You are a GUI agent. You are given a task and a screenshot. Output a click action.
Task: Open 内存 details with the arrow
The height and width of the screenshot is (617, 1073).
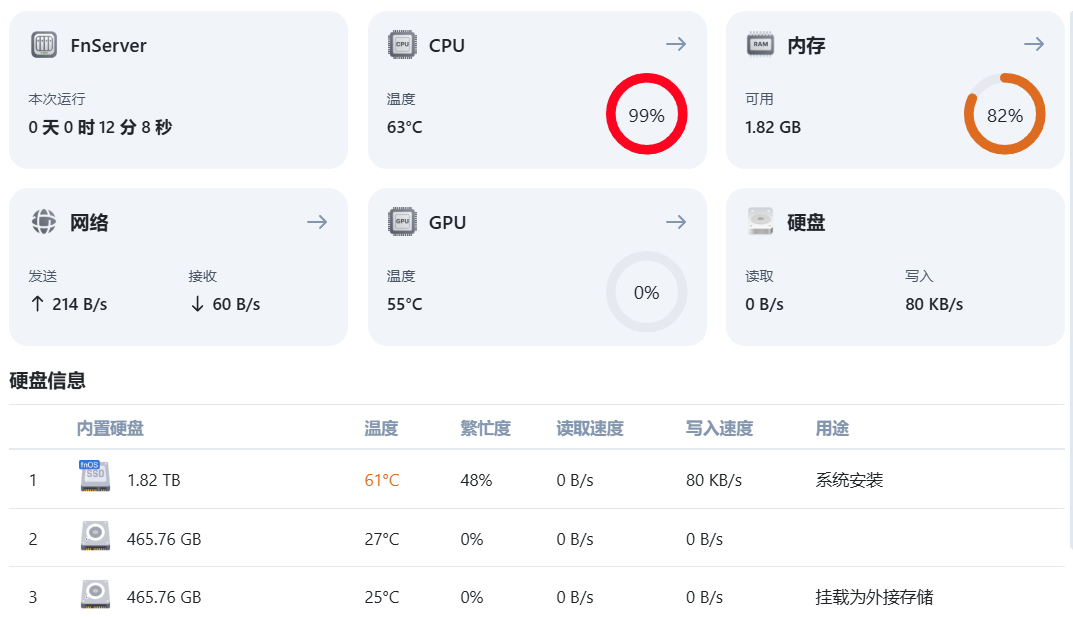coord(1034,44)
